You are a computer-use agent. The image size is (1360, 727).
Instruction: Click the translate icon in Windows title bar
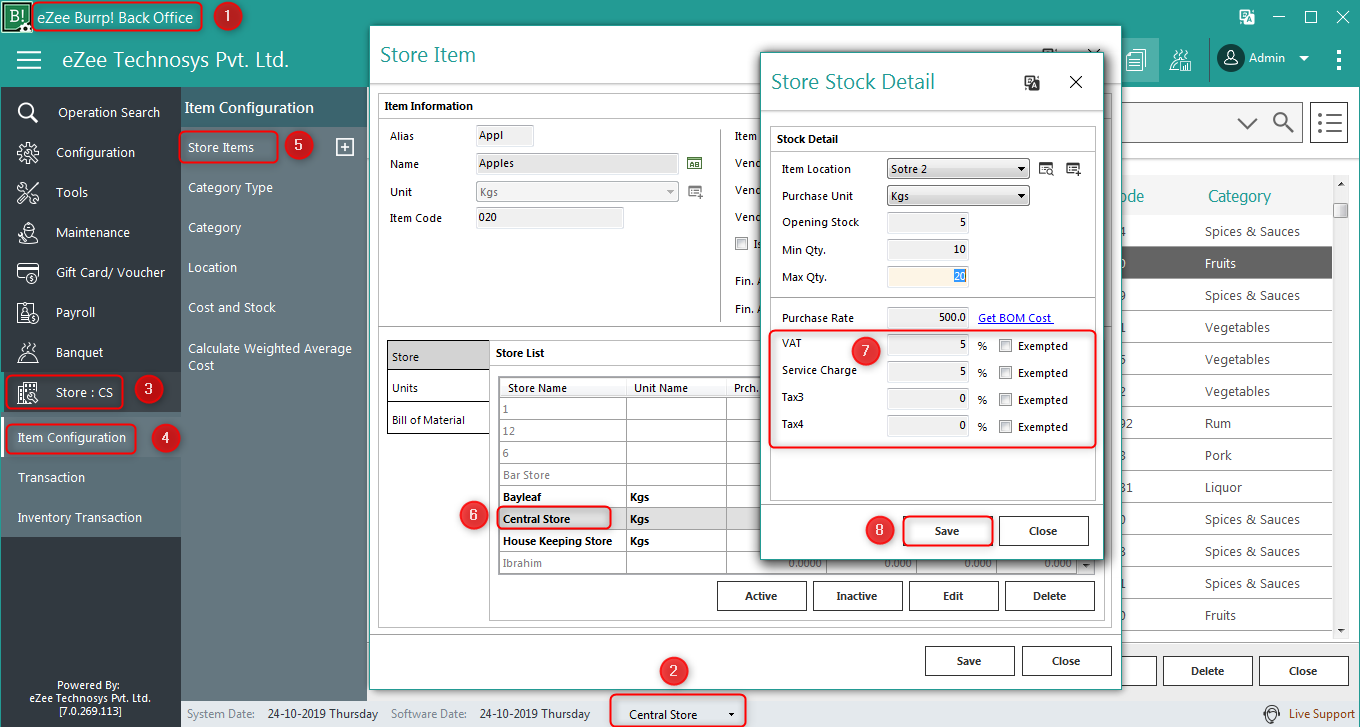pos(1247,17)
